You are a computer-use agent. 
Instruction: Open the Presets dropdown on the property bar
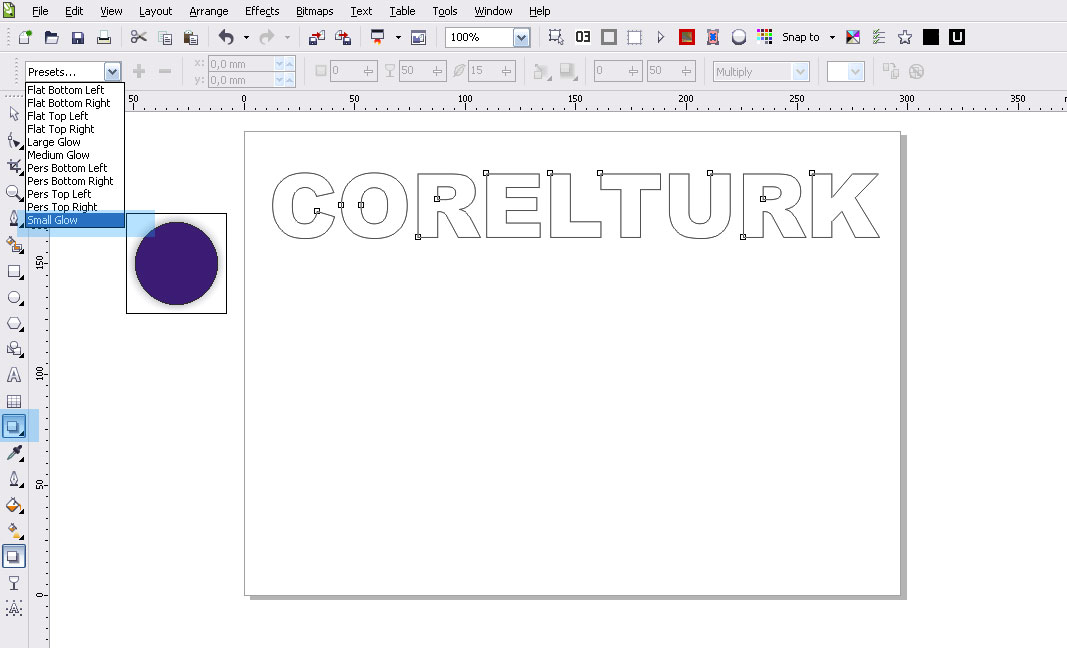pyautogui.click(x=112, y=71)
